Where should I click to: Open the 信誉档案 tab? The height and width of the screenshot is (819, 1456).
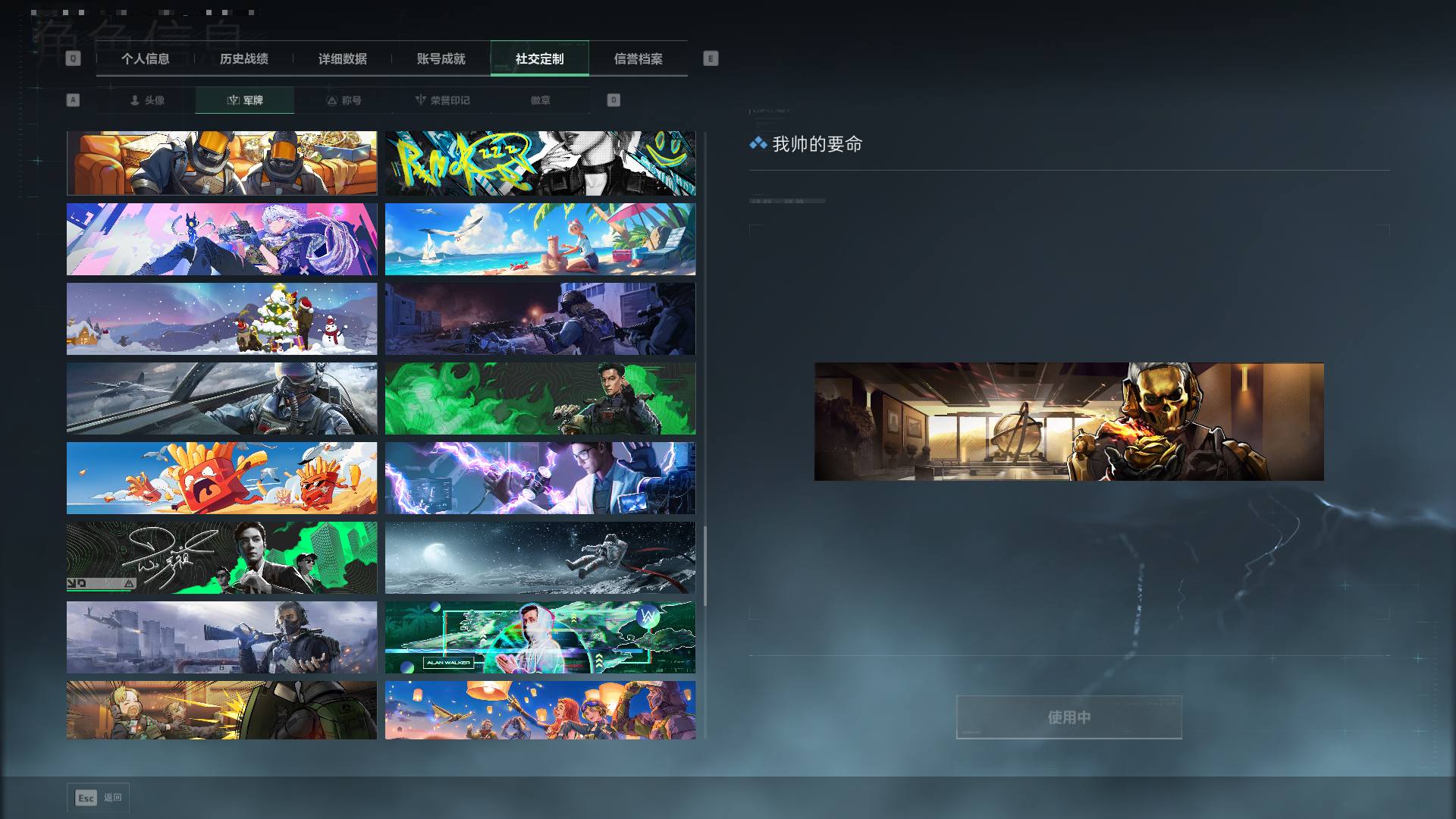point(638,58)
